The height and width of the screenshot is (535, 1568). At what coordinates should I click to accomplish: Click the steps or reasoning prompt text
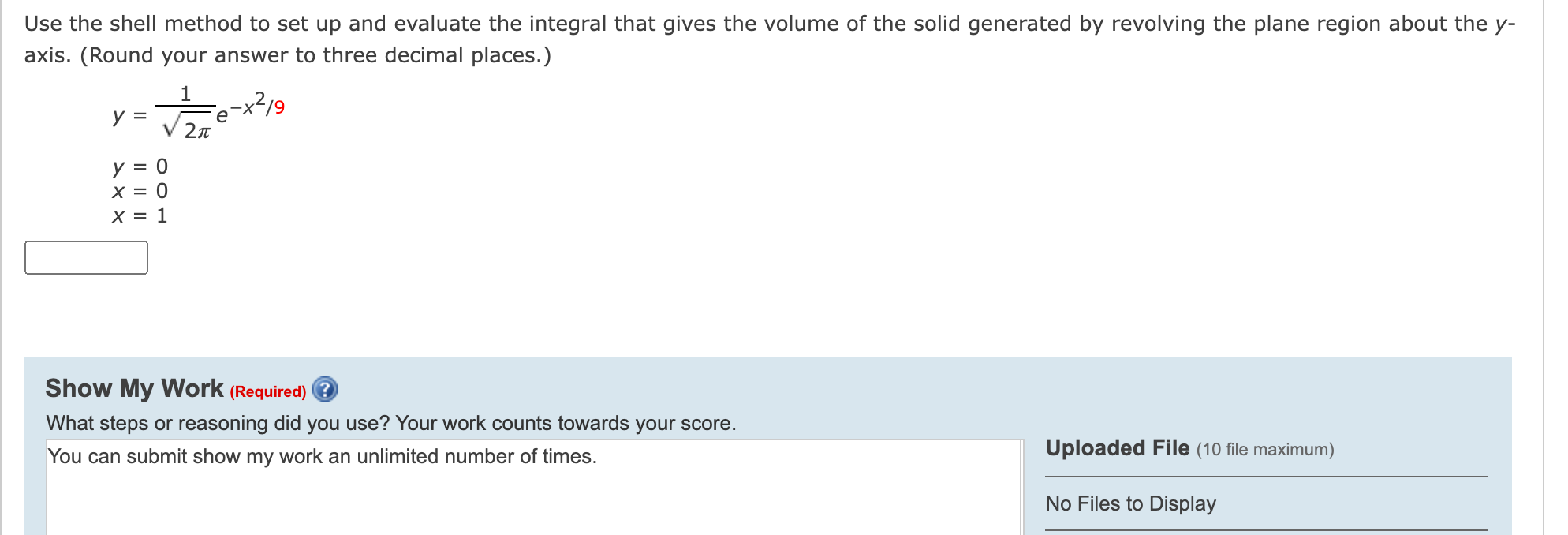pos(390,423)
